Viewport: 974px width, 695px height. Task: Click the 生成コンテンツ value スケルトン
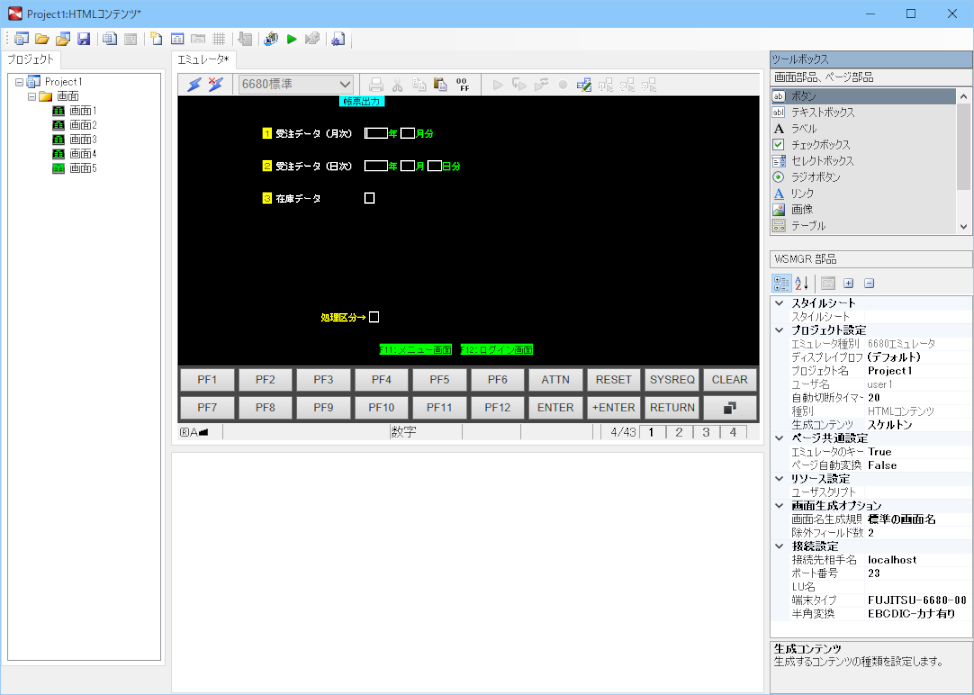[x=917, y=425]
